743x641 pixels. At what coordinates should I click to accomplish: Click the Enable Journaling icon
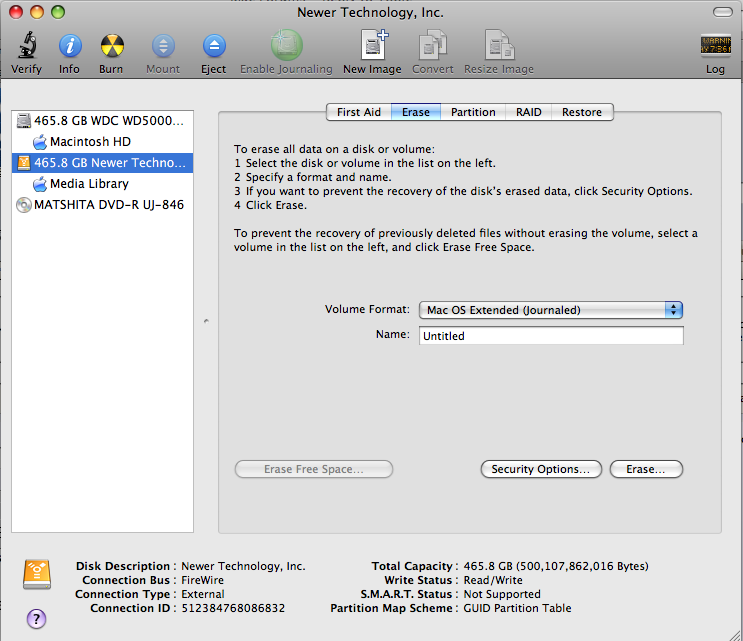click(x=287, y=45)
